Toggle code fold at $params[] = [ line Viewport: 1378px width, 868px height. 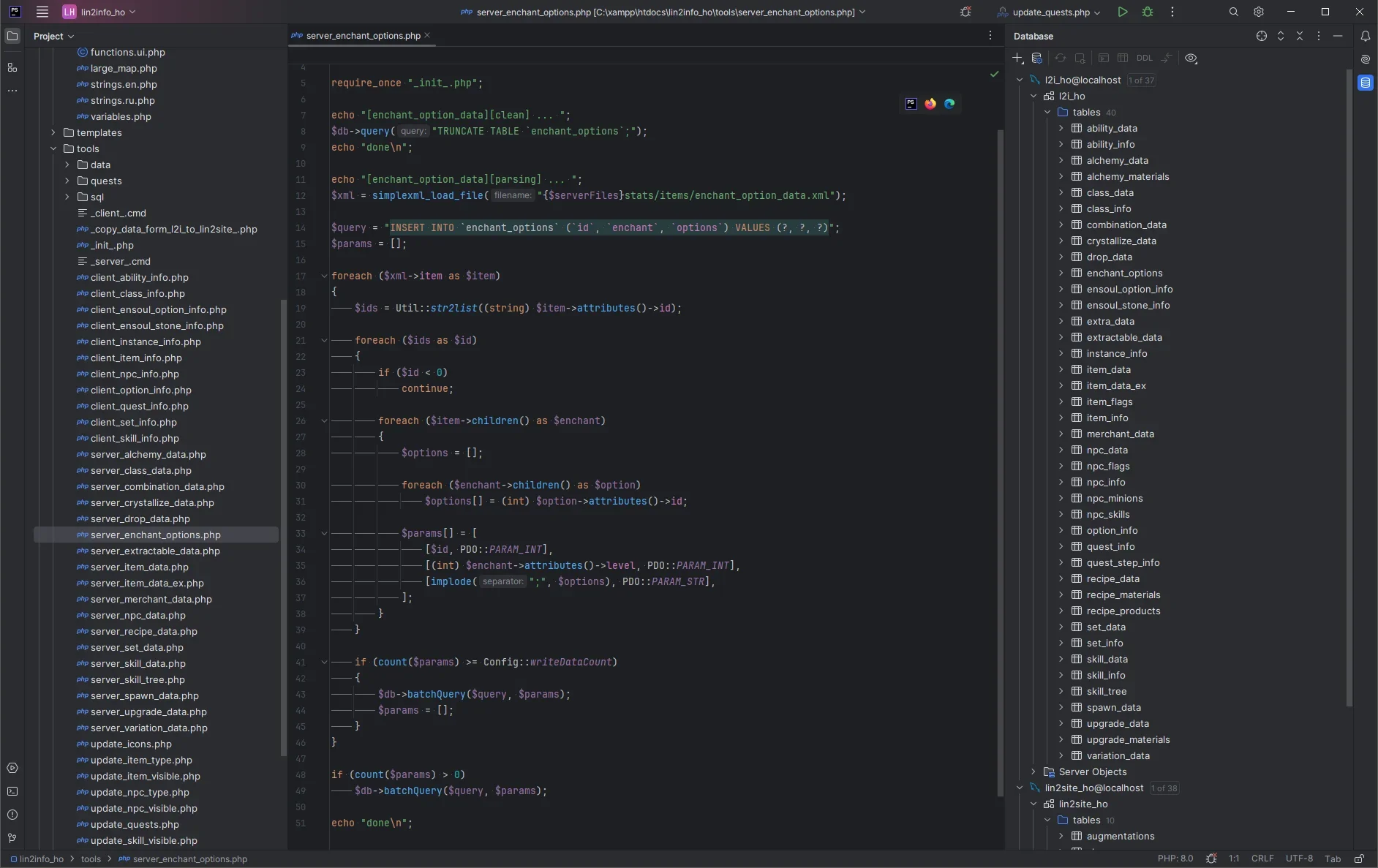click(324, 534)
